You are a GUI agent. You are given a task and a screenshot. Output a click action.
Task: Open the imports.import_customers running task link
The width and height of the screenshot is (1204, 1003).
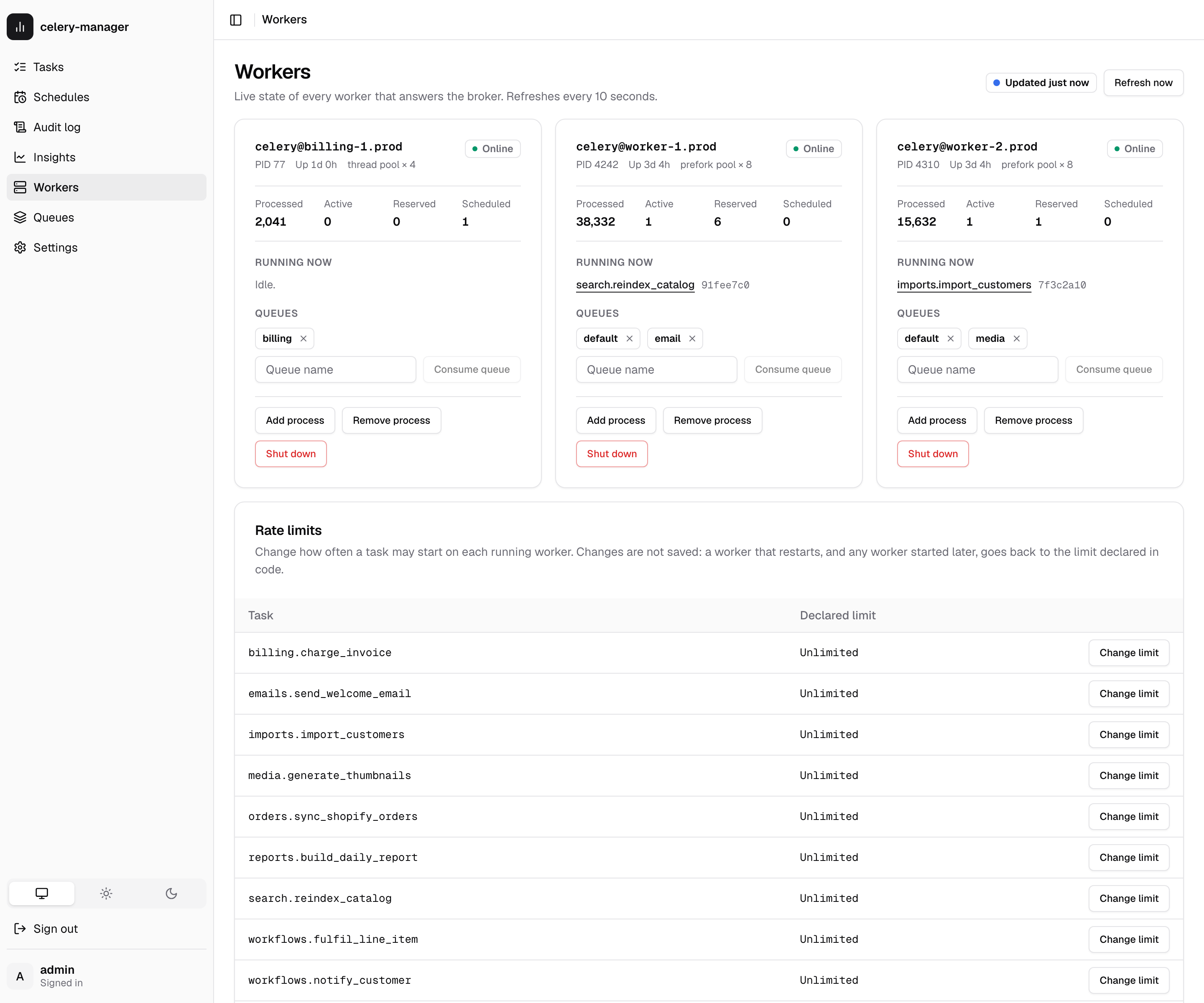964,285
